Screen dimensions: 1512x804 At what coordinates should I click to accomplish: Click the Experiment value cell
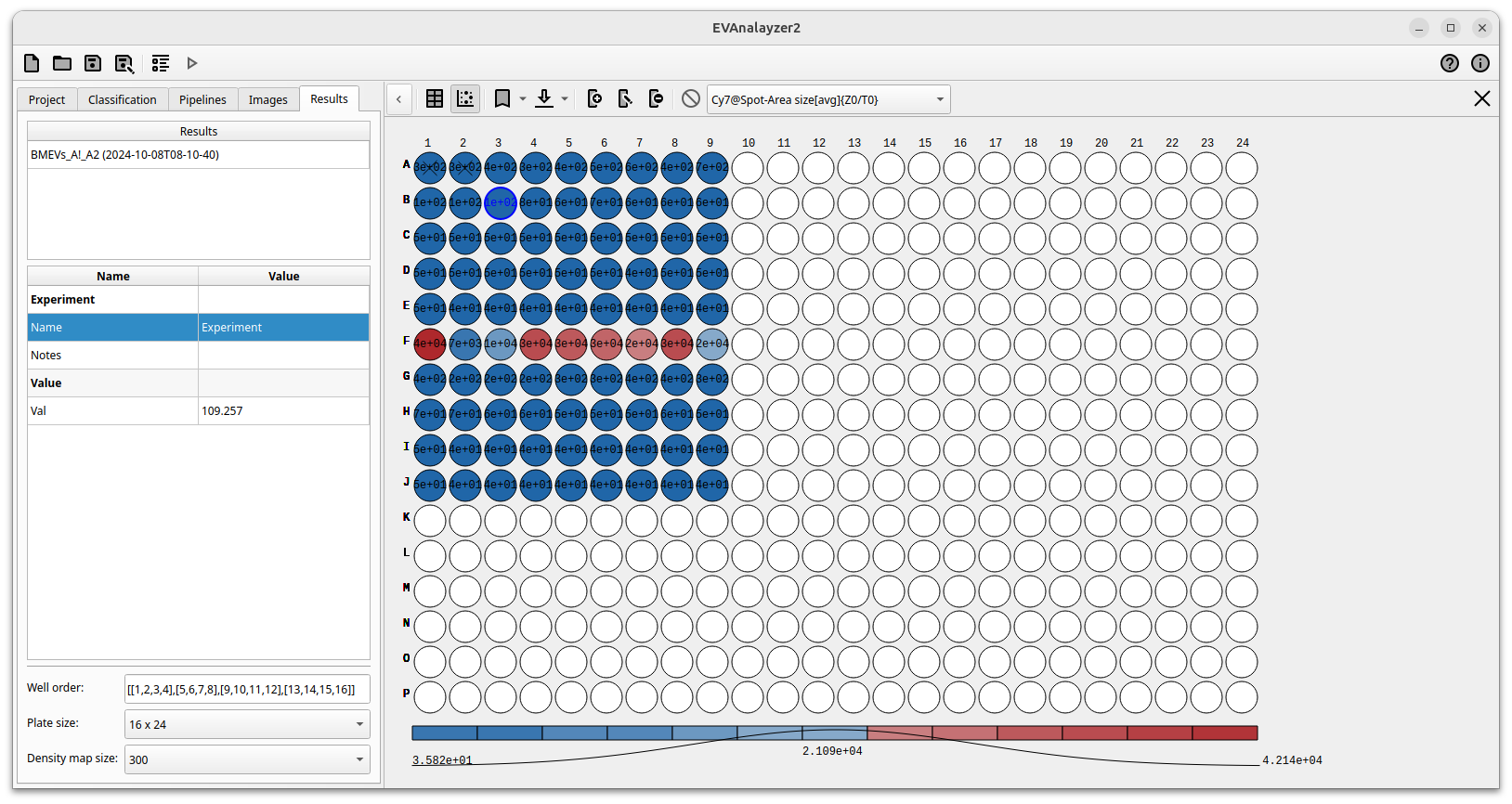[283, 327]
